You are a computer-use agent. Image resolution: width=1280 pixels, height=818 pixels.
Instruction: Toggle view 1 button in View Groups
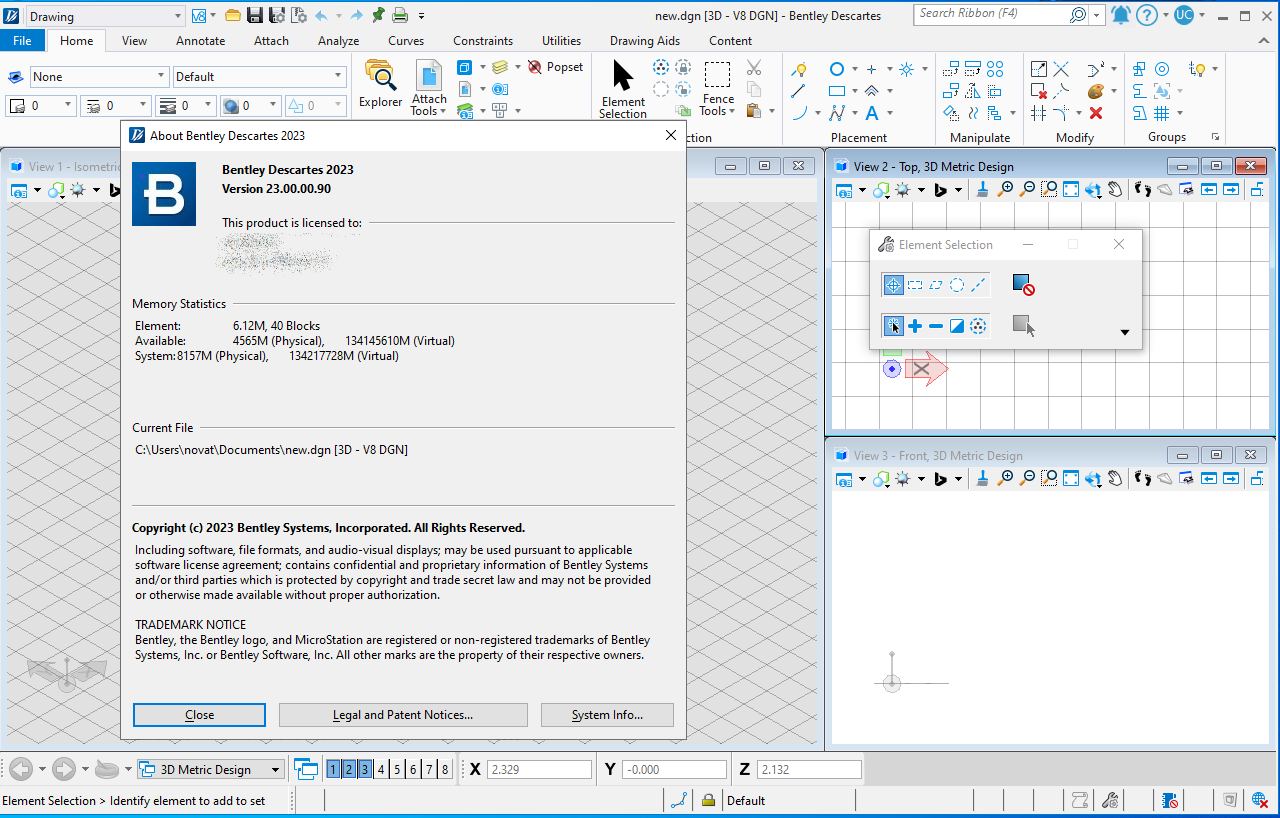[333, 769]
